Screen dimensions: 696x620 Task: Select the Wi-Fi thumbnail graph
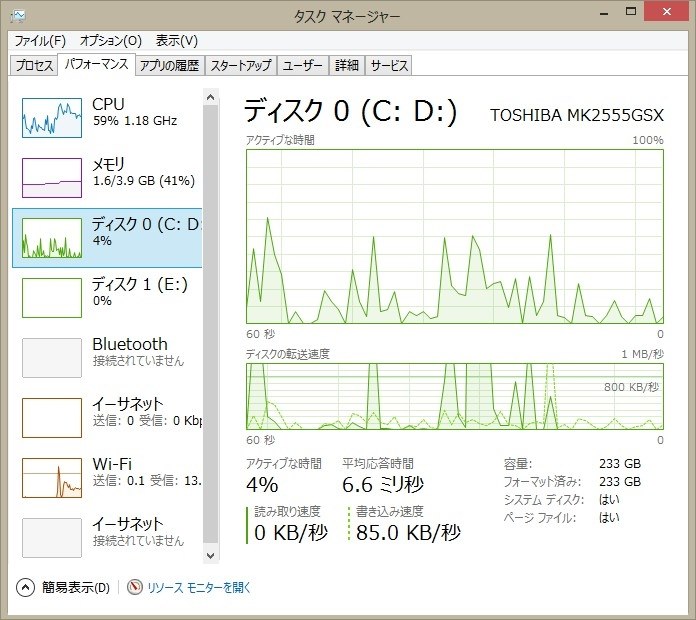[52, 478]
